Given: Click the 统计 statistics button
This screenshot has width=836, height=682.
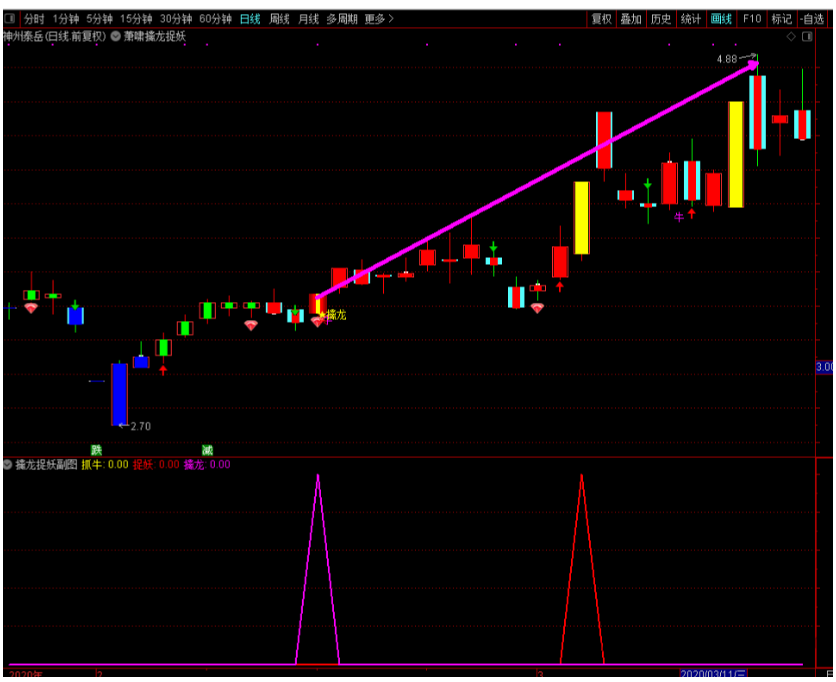Looking at the screenshot, I should (x=691, y=19).
